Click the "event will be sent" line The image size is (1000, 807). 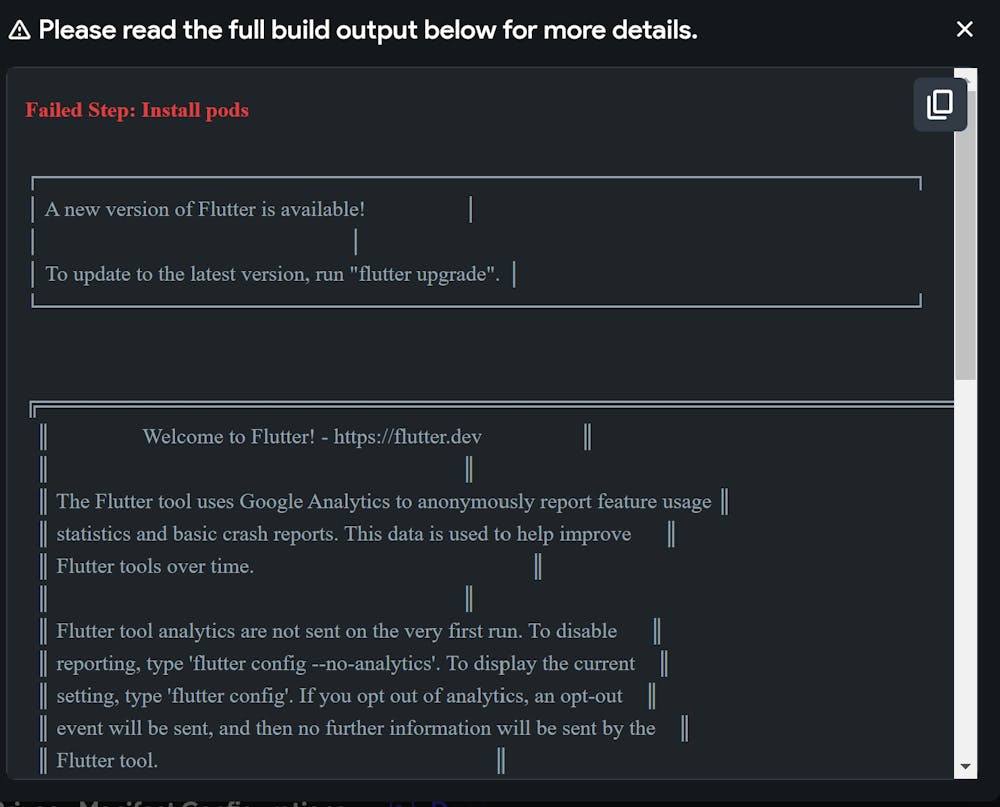355,729
